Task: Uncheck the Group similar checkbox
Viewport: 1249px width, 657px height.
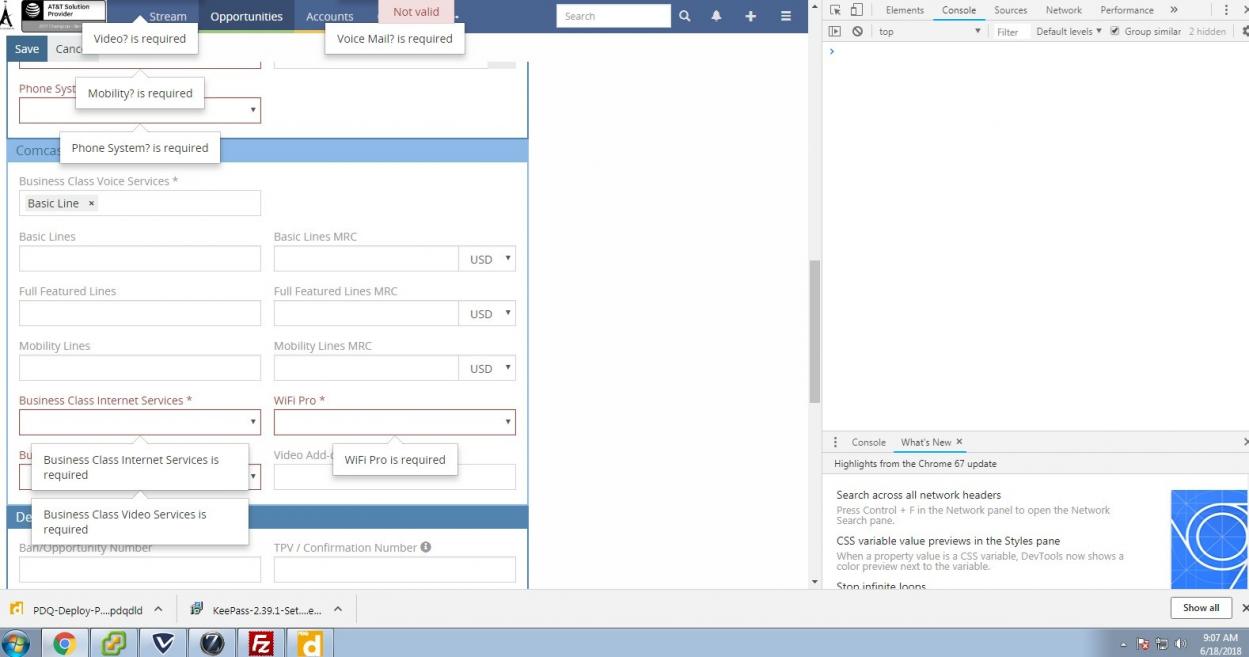Action: [1115, 32]
